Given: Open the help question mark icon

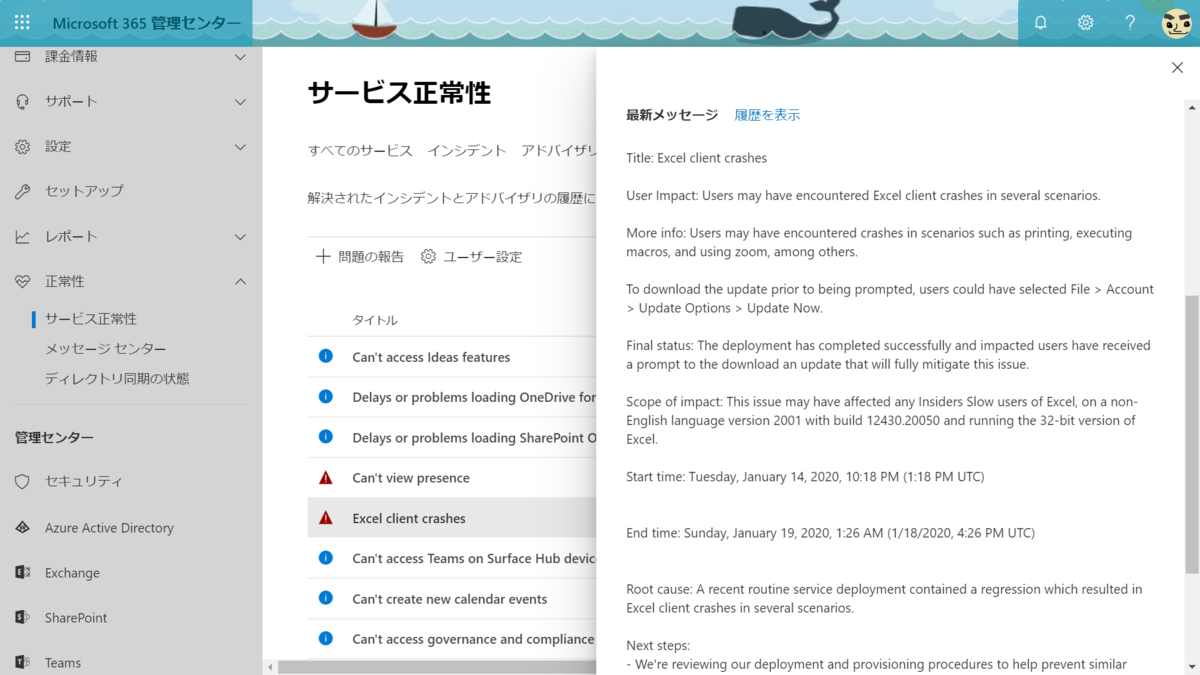Looking at the screenshot, I should (1130, 22).
